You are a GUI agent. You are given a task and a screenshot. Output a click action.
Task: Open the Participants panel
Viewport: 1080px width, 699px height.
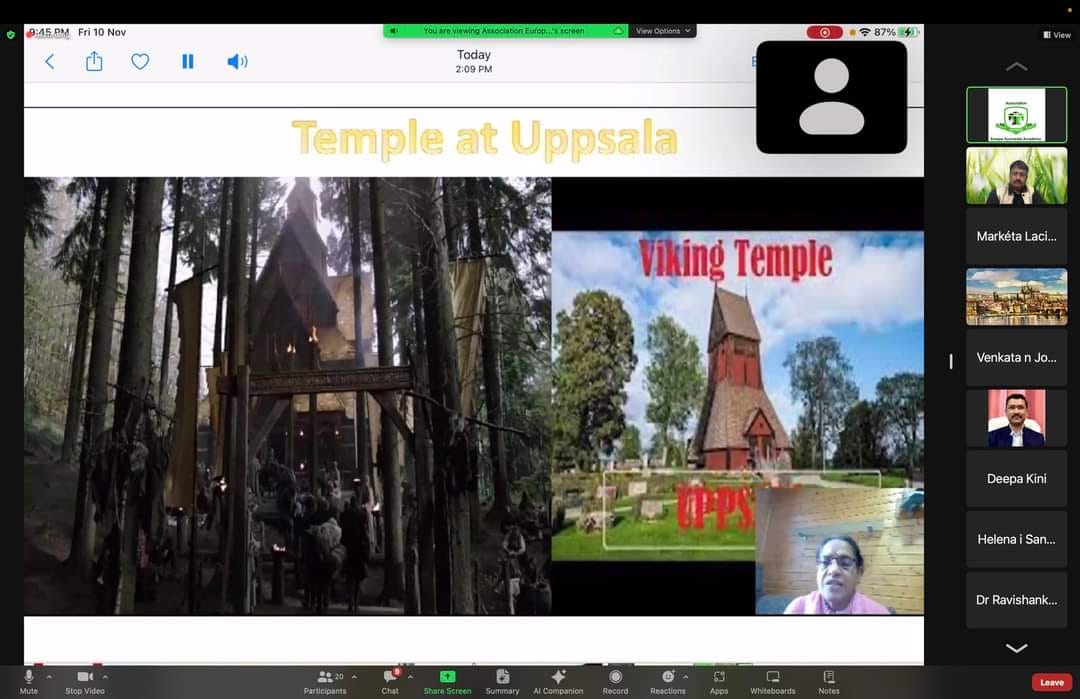click(325, 681)
